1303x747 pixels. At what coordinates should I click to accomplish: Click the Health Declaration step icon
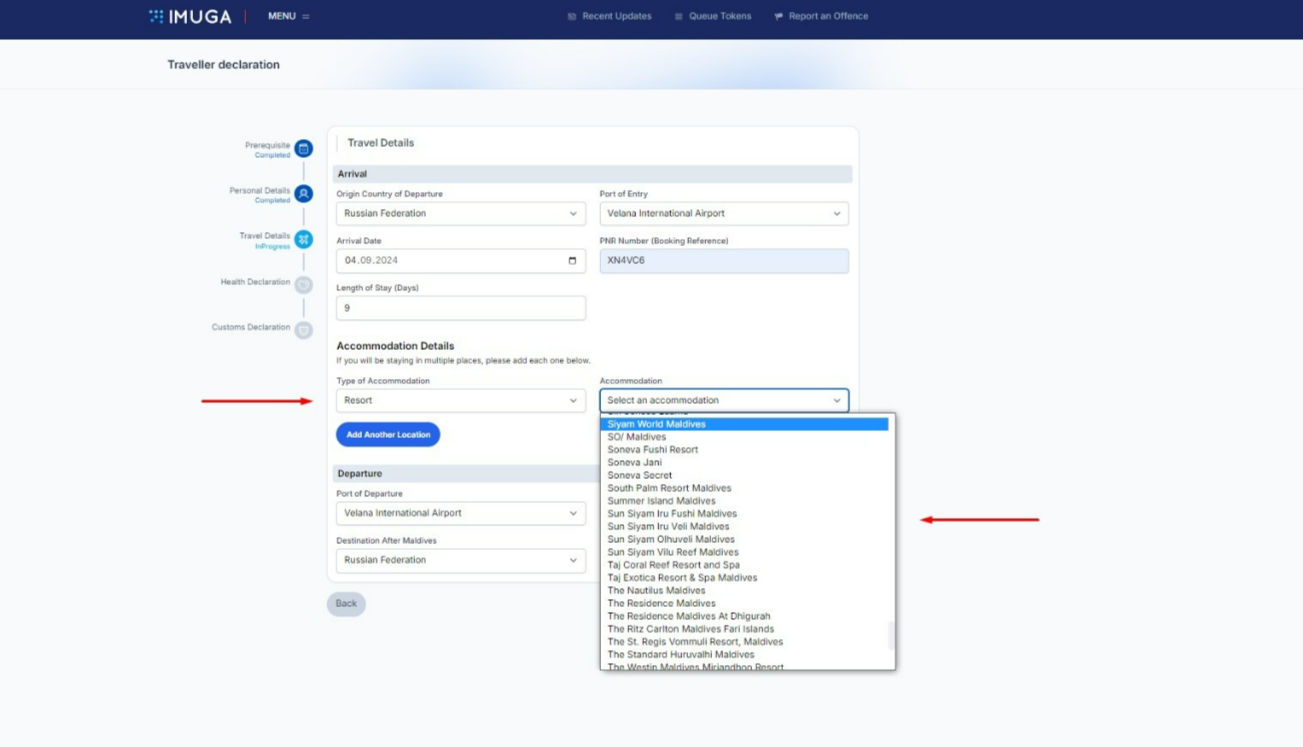click(304, 285)
